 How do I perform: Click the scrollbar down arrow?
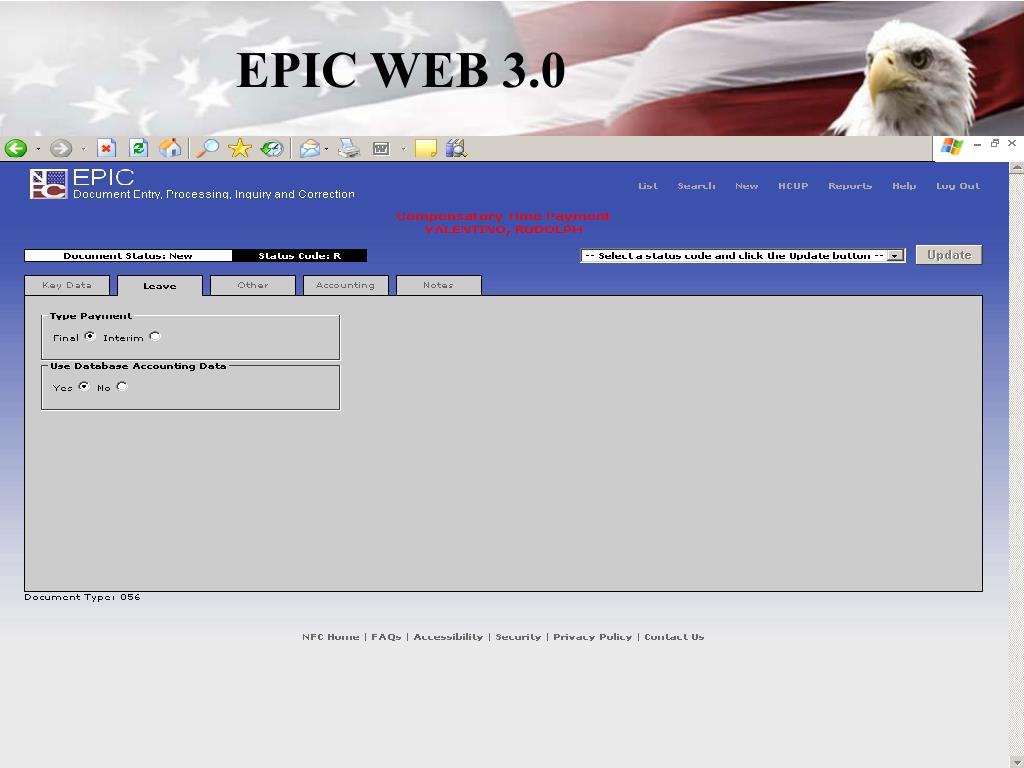(x=1016, y=761)
